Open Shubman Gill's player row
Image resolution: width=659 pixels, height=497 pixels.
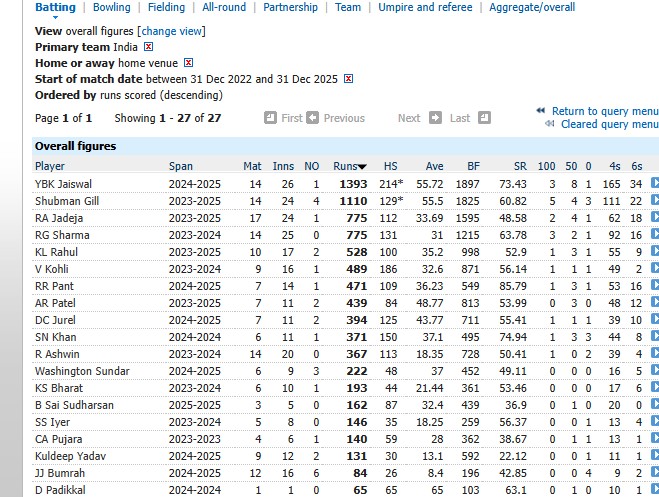pyautogui.click(x=68, y=200)
